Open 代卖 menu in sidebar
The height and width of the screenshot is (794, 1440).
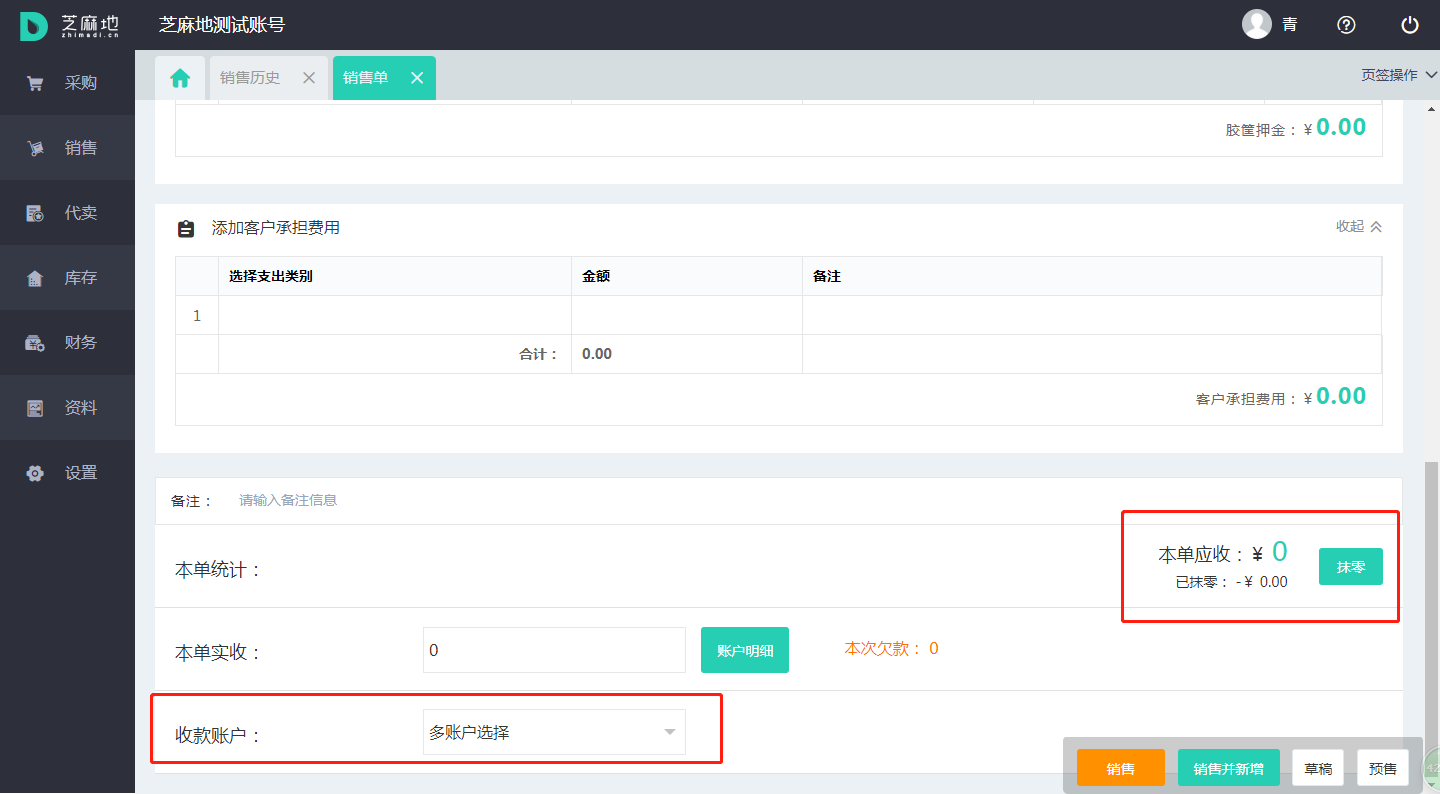click(67, 213)
